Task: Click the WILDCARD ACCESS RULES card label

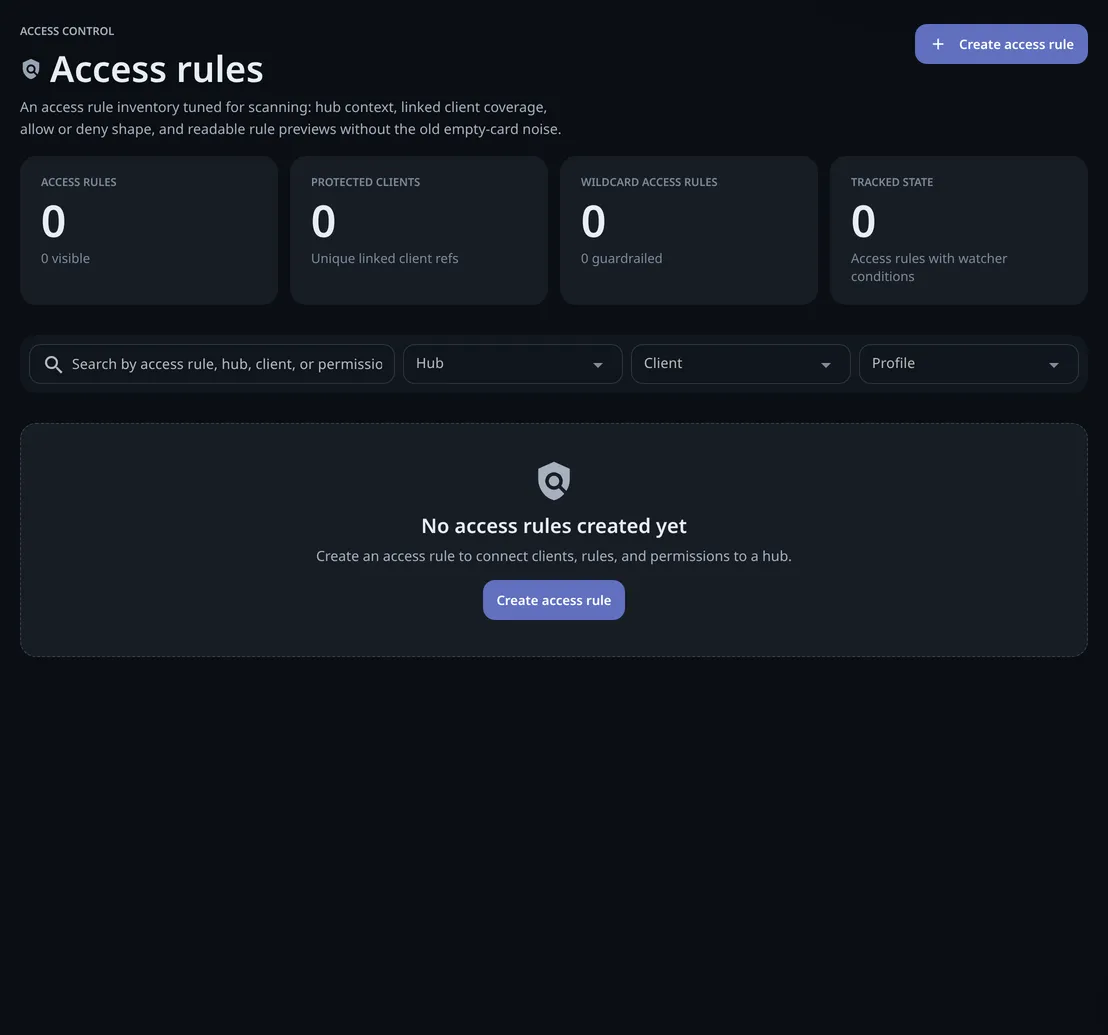Action: (x=649, y=182)
